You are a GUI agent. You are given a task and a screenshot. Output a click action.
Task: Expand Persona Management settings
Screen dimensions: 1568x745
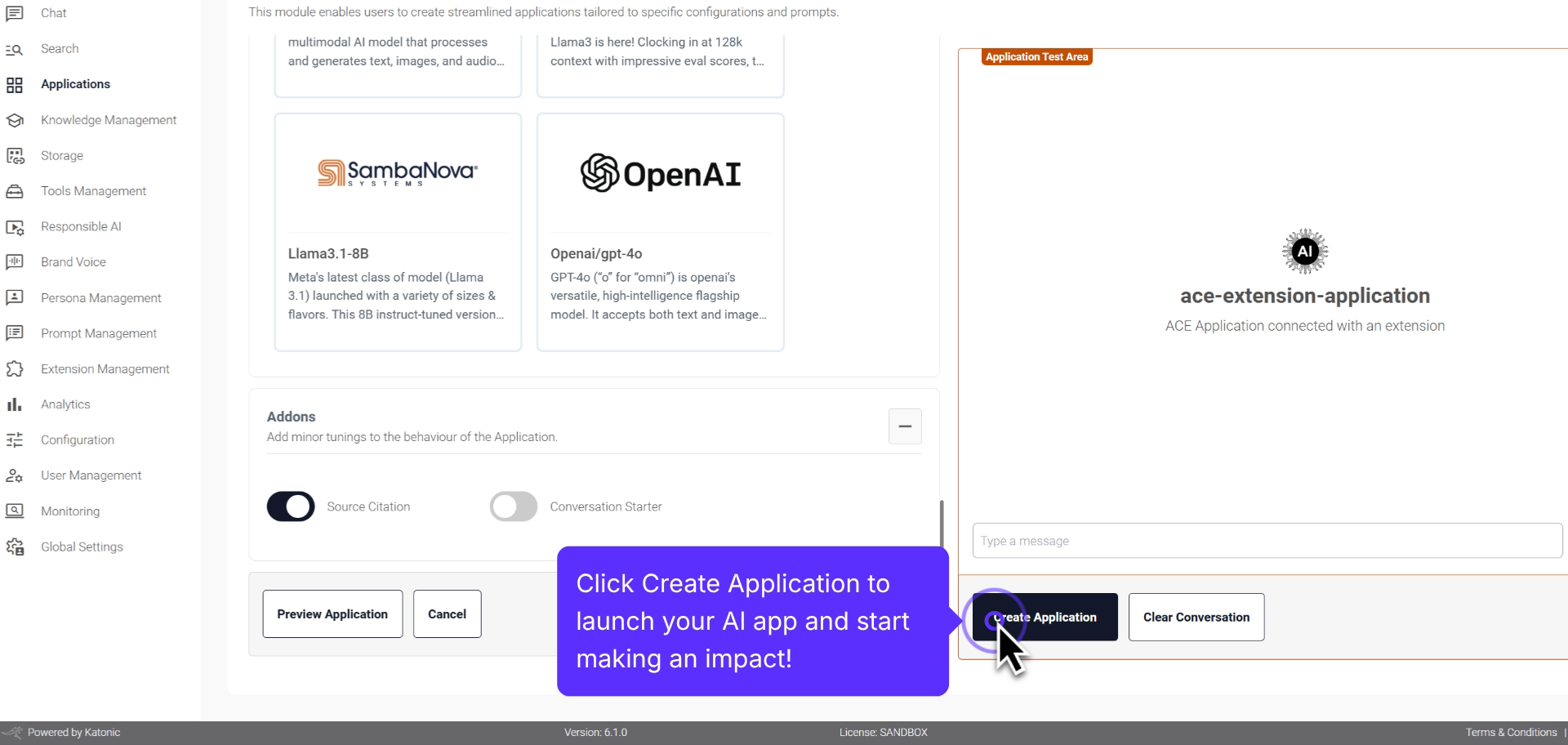tap(16, 297)
